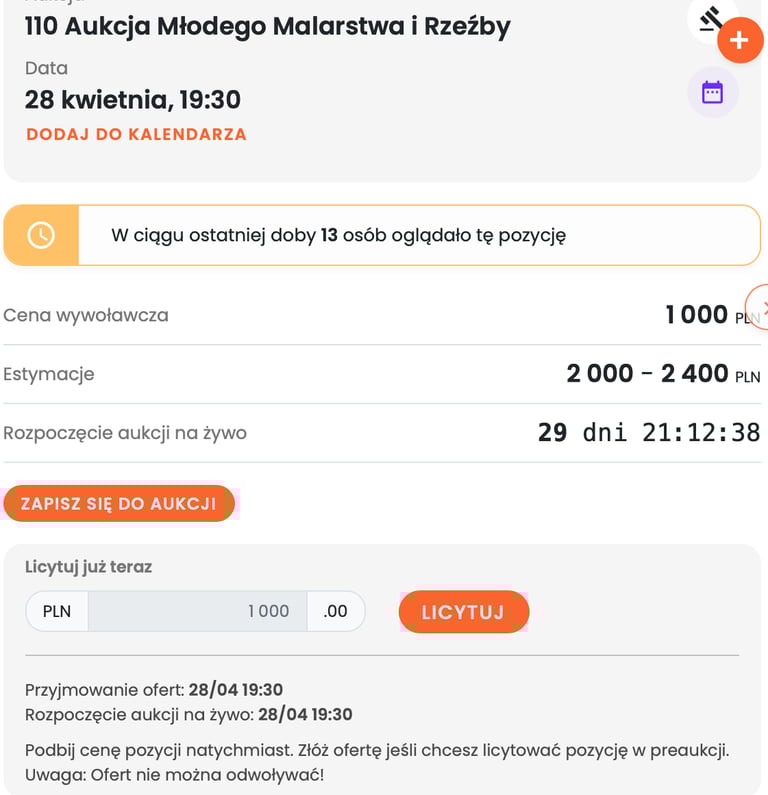This screenshot has height=795, width=768.
Task: Click the date 28 kwietnia, 19:30
Action: pyautogui.click(x=132, y=100)
